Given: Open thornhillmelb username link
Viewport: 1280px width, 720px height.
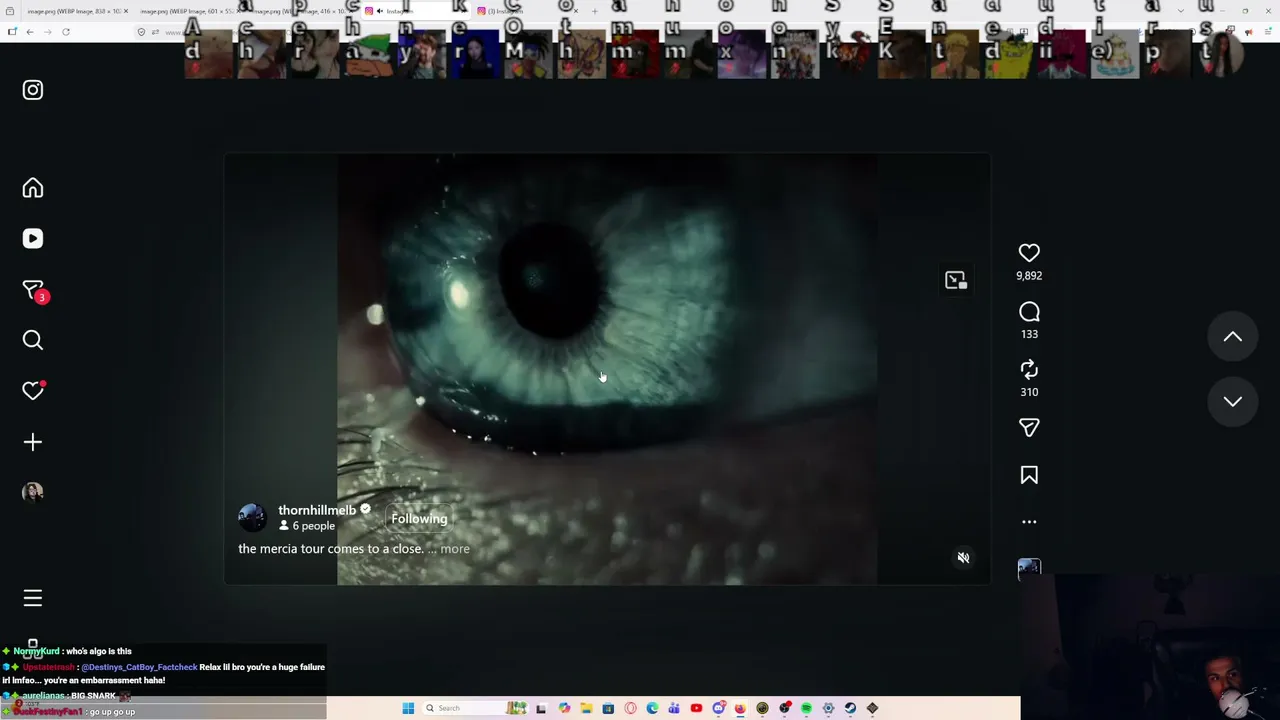Looking at the screenshot, I should (x=317, y=510).
